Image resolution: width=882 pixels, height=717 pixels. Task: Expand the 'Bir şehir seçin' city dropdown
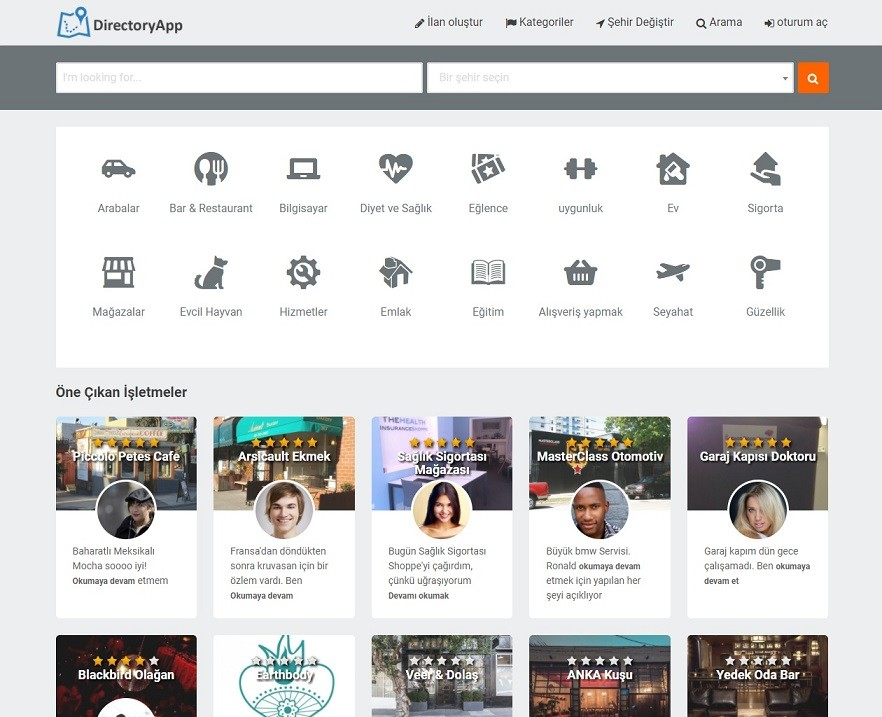tap(610, 78)
